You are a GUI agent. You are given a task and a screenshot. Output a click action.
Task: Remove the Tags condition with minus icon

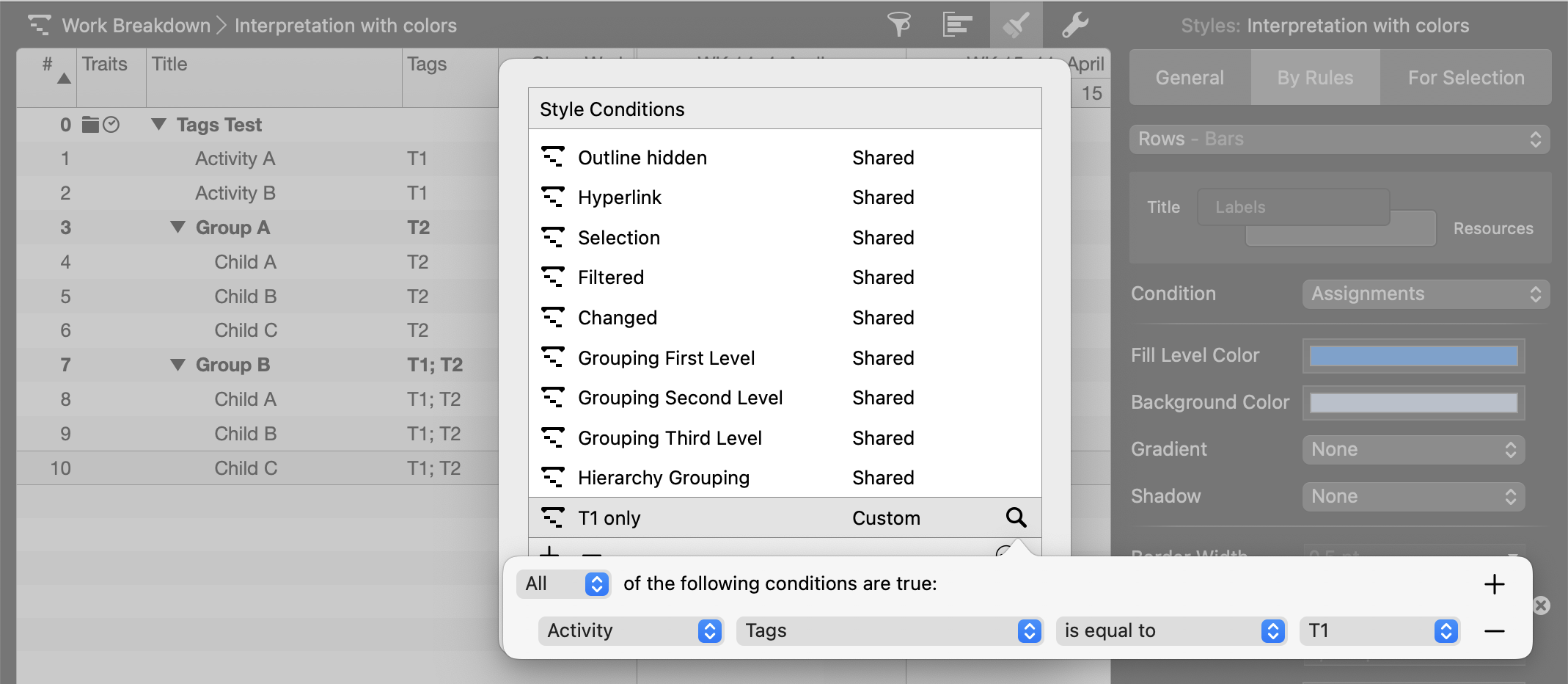pyautogui.click(x=1494, y=631)
